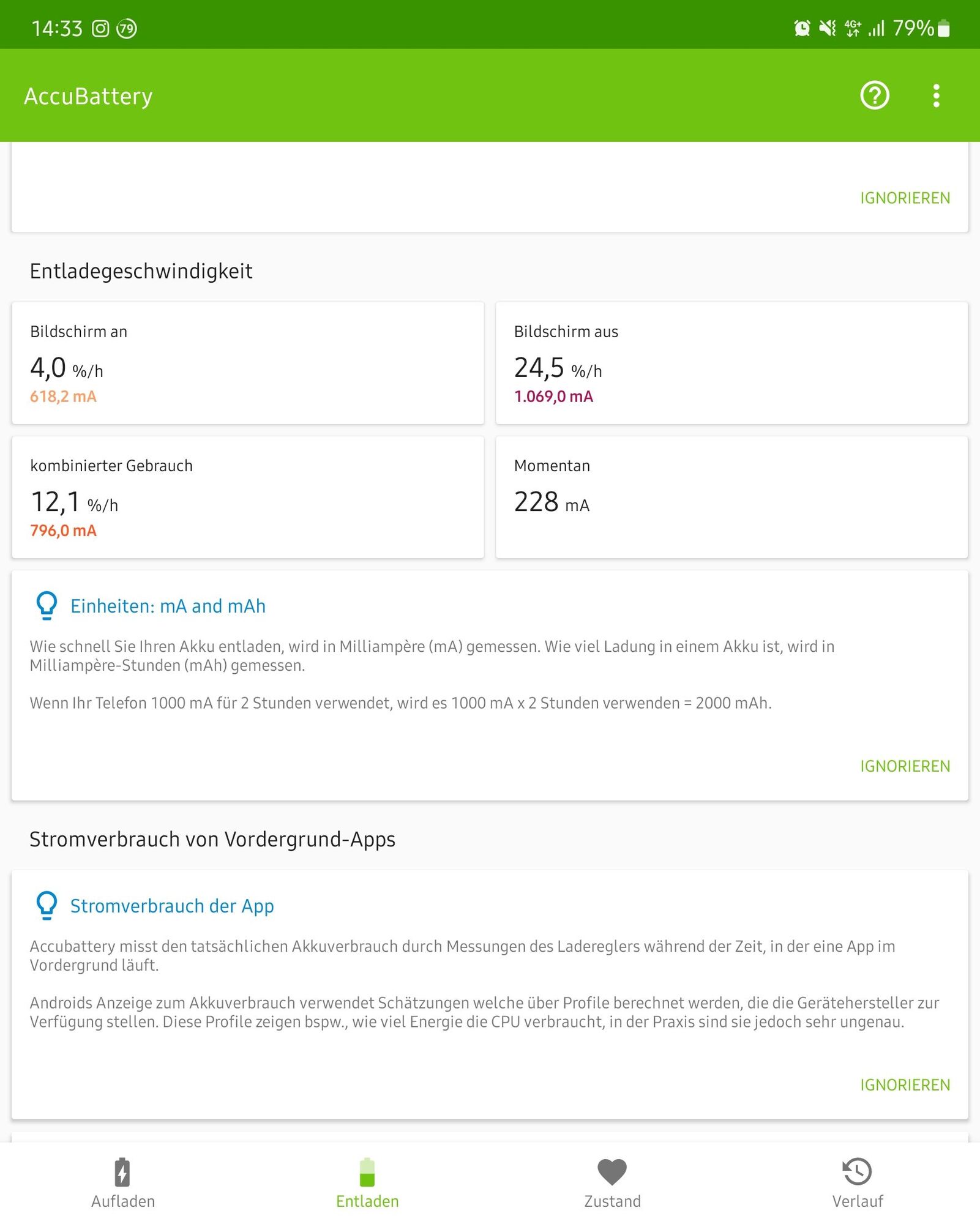Screen dimensions: 980x1224
Task: Switch to the Zustand tab label
Action: coord(612,1201)
